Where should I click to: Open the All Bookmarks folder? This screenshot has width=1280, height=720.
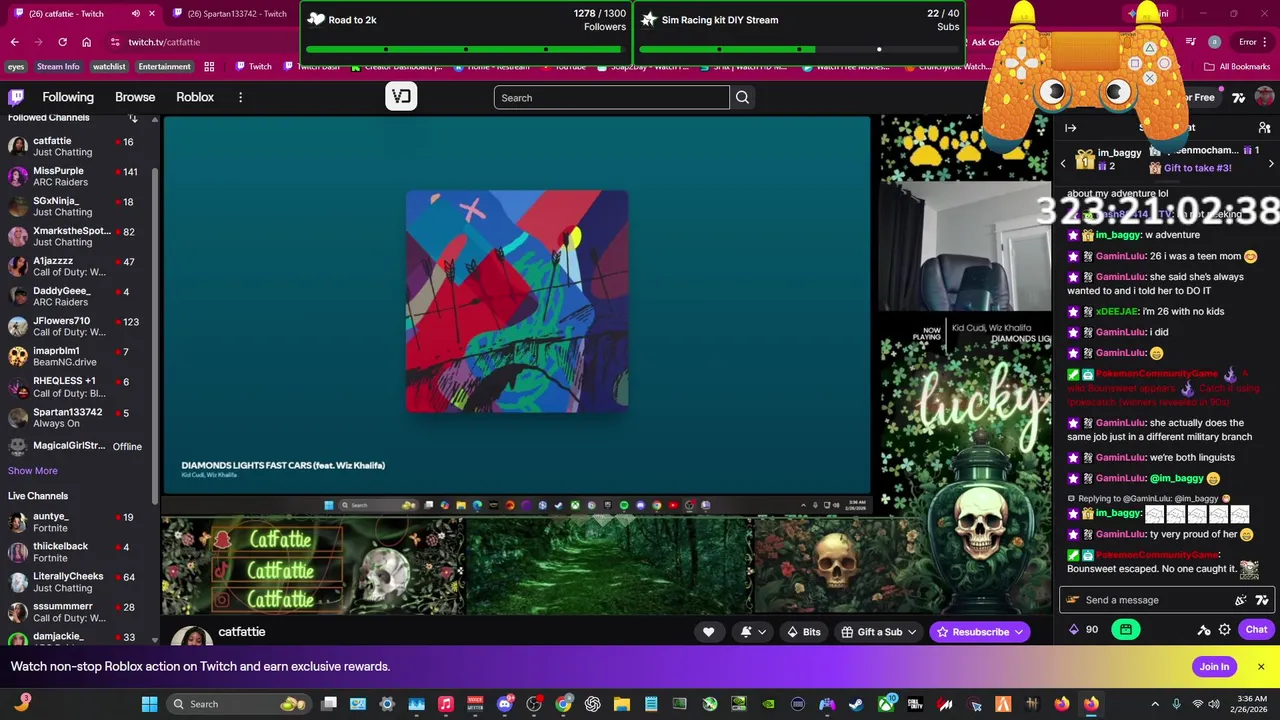(x=1237, y=67)
